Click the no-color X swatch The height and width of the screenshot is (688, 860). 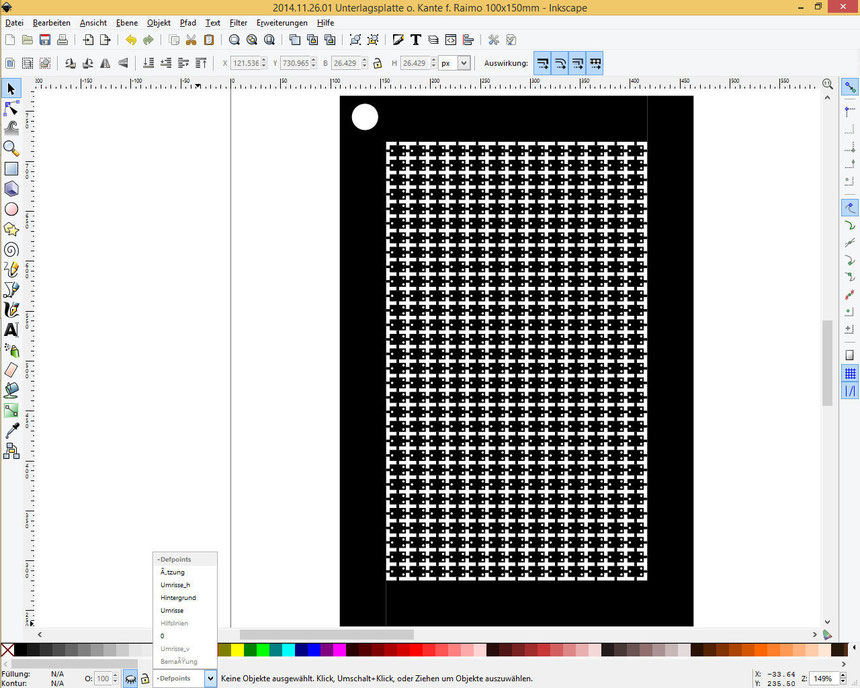pos(7,650)
